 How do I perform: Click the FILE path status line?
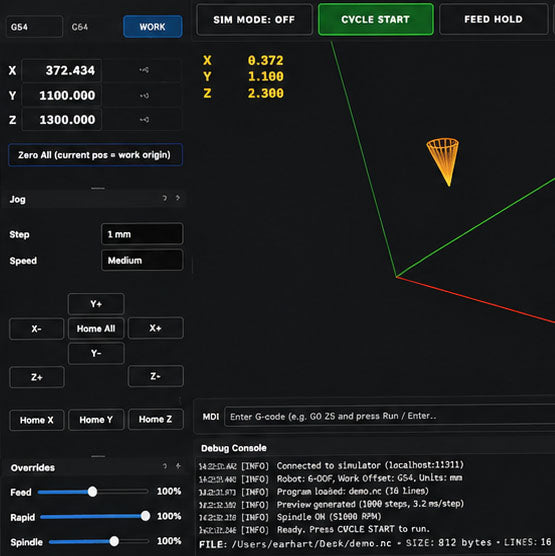tap(375, 543)
